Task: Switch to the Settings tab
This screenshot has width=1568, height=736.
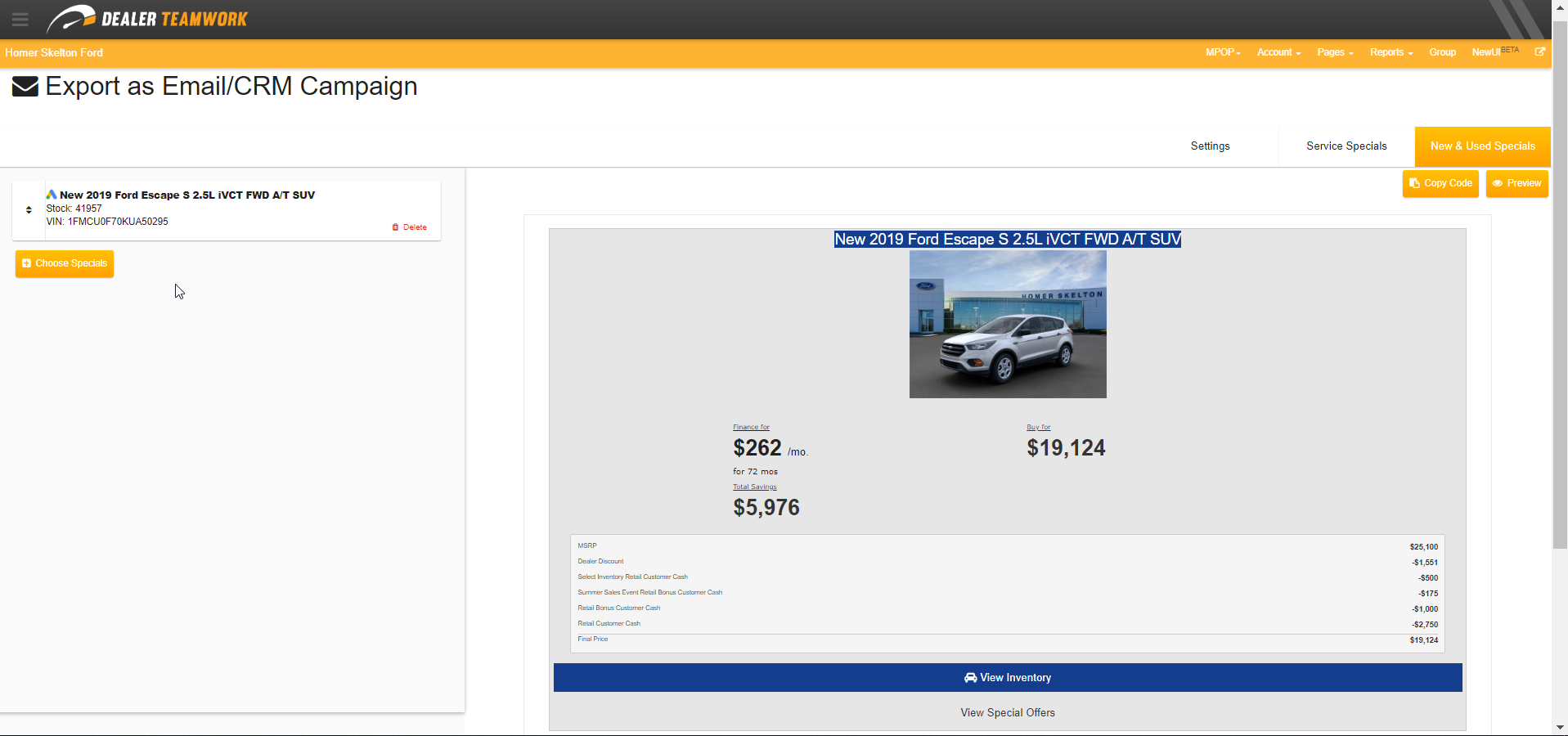Action: point(1210,146)
